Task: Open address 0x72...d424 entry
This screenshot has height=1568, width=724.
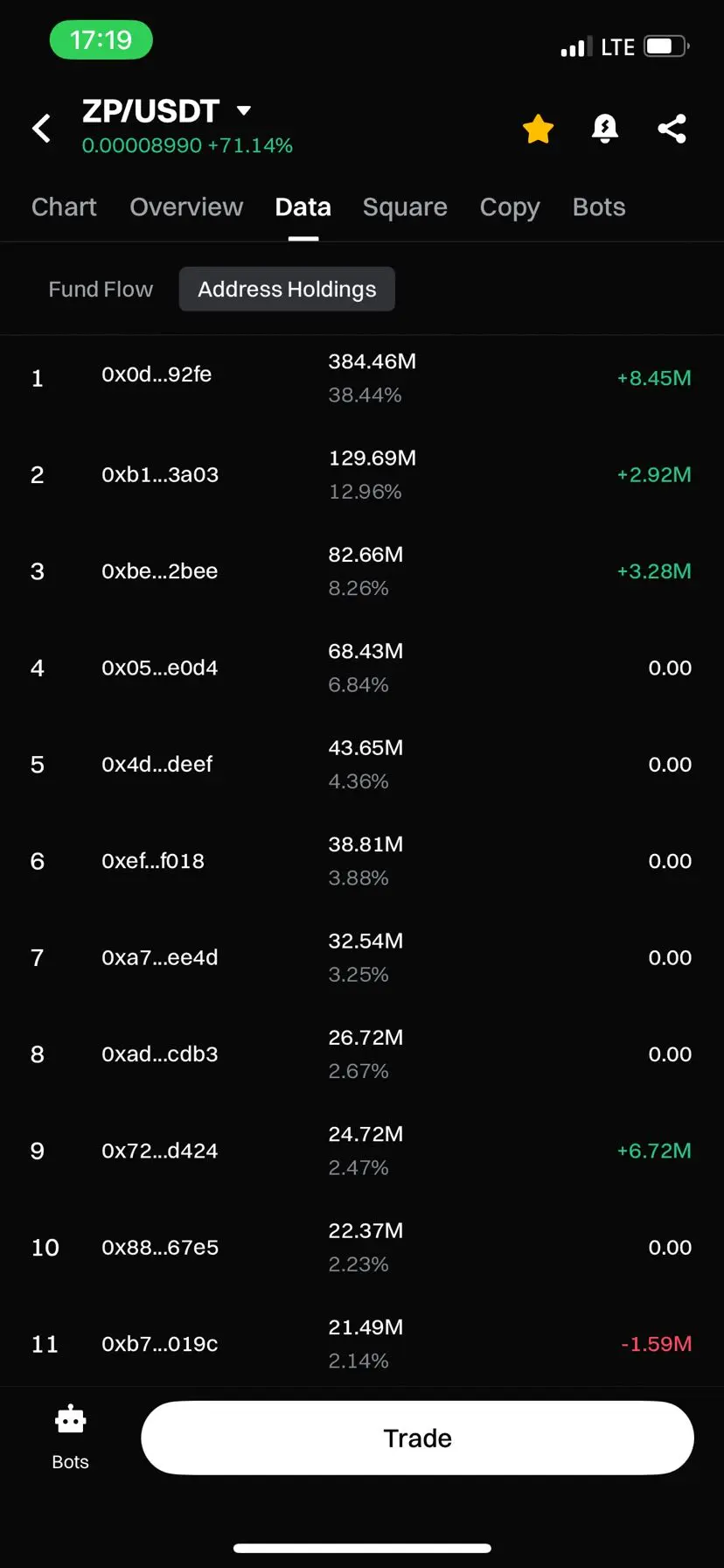Action: click(362, 1151)
